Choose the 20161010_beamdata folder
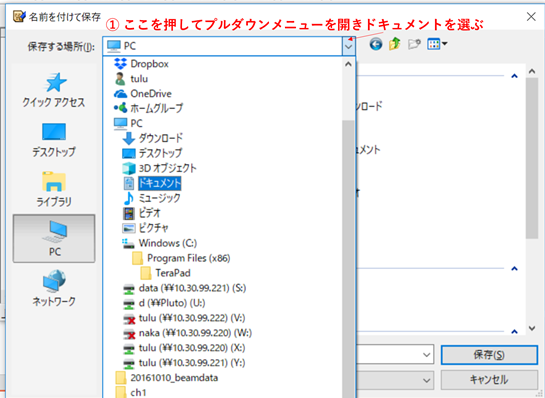 (x=166, y=378)
